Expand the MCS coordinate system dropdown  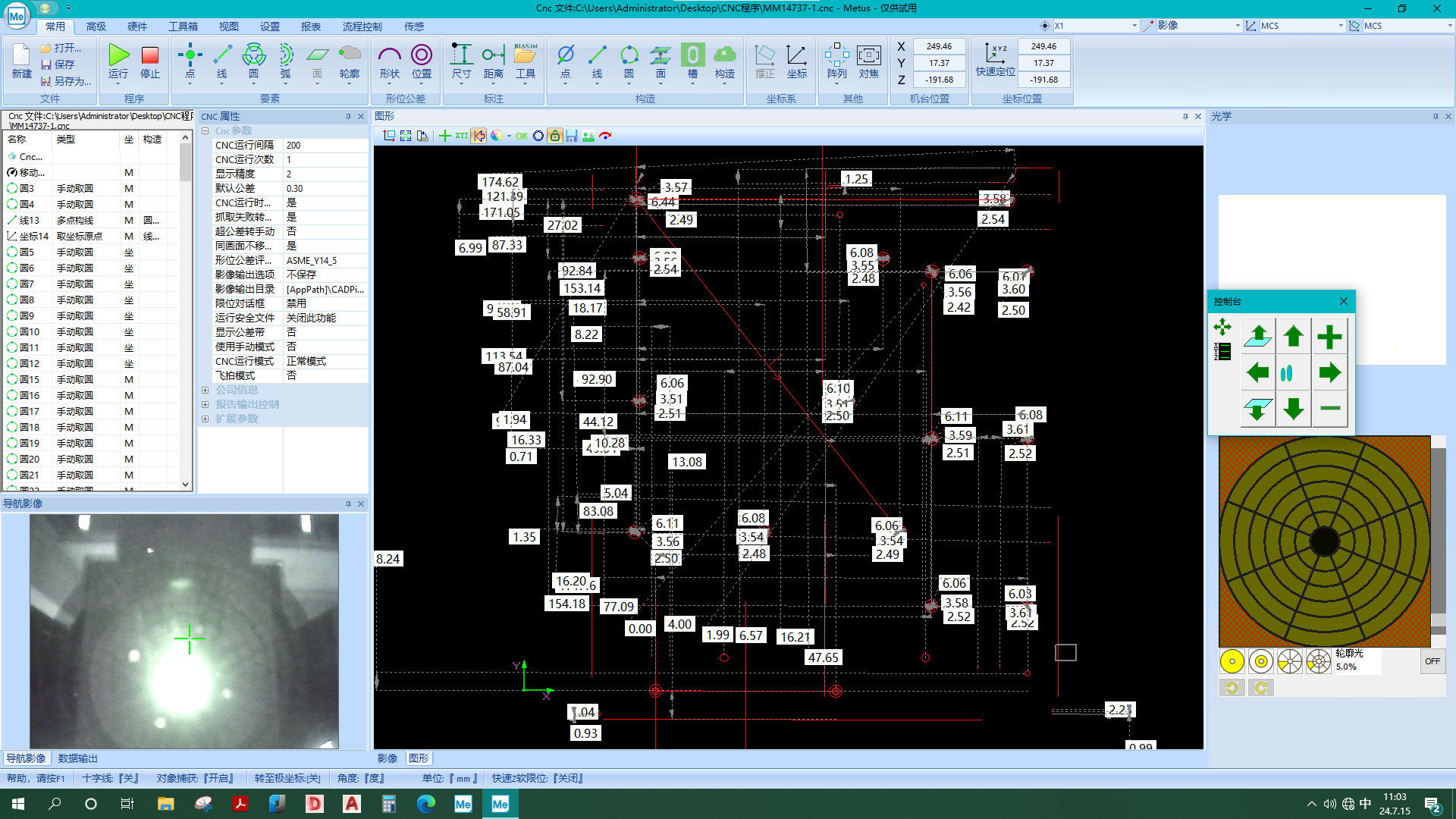[1340, 25]
